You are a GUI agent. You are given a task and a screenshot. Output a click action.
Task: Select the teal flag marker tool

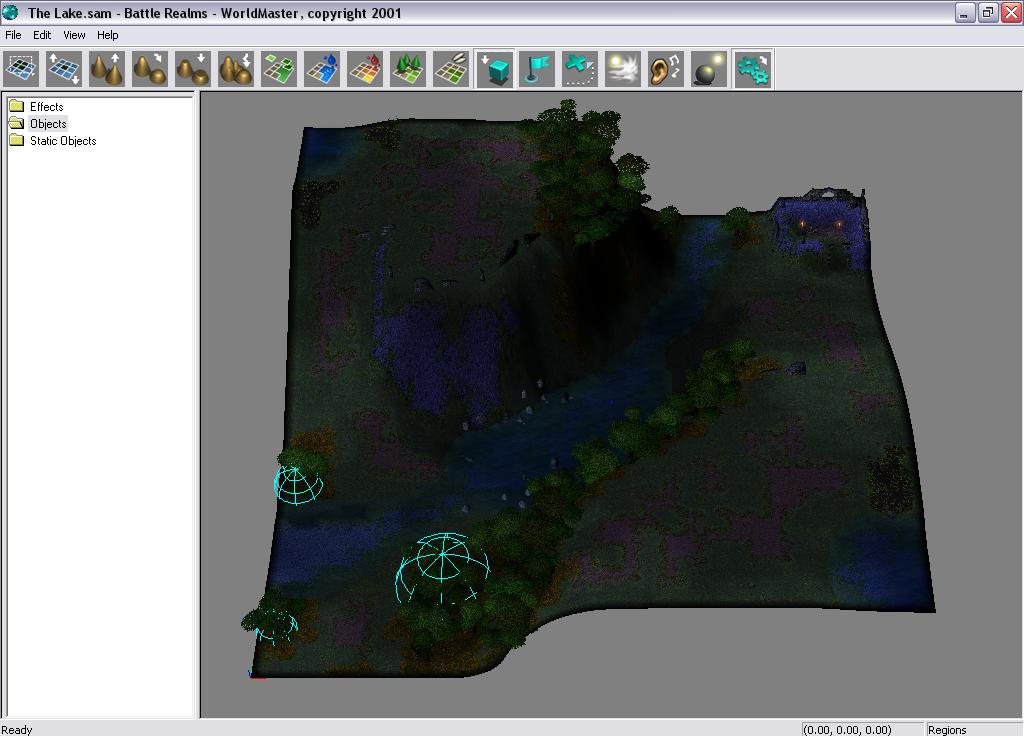[538, 69]
